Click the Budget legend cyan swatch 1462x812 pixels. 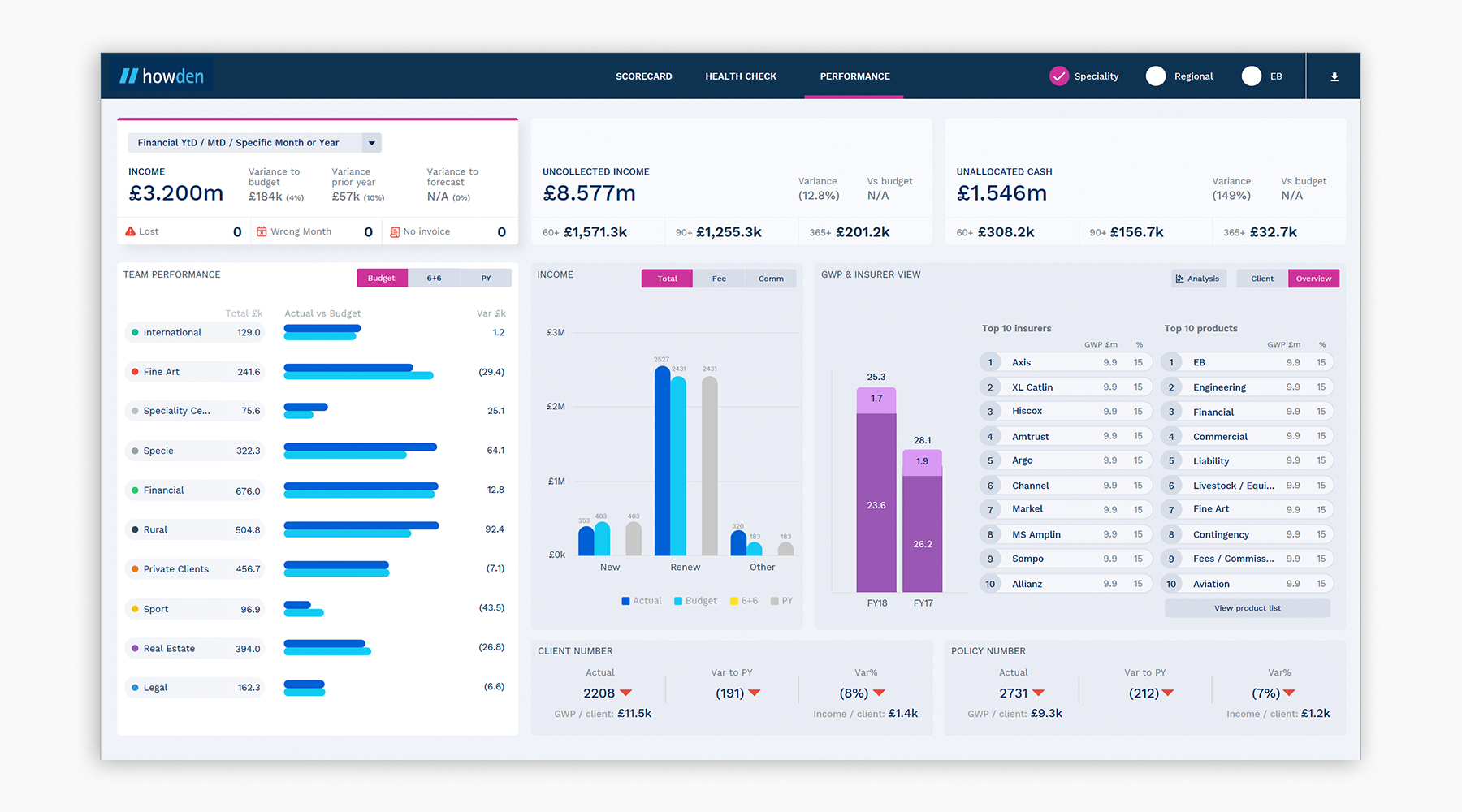pyautogui.click(x=678, y=601)
